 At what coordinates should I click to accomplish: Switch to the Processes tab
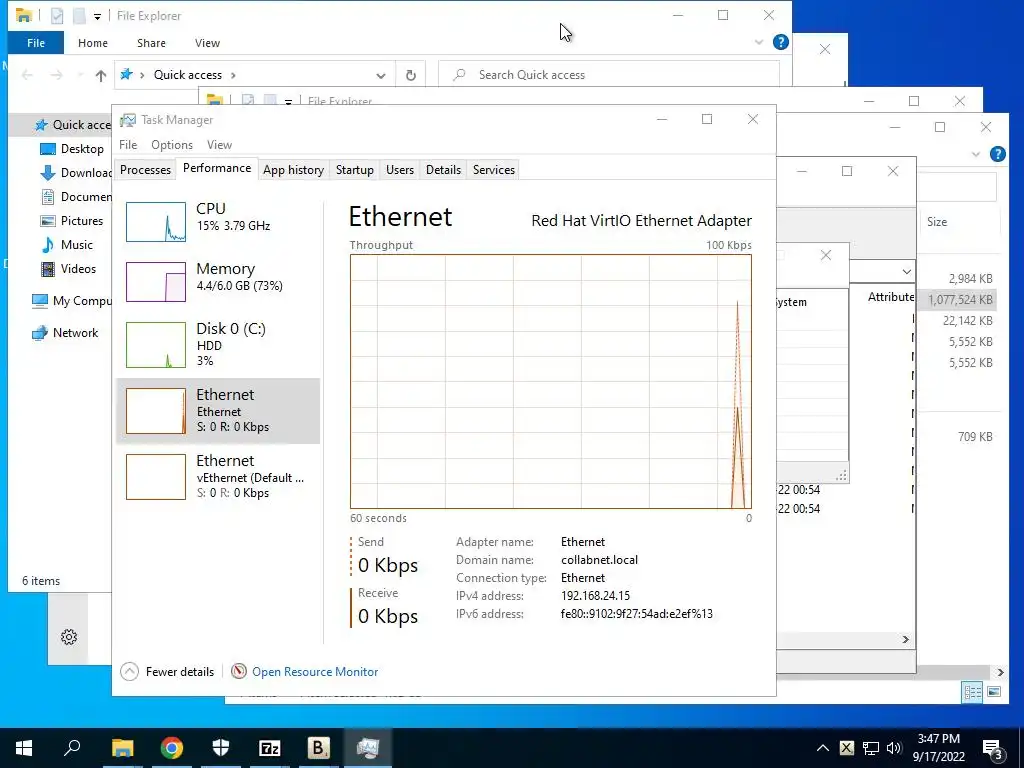pyautogui.click(x=145, y=170)
